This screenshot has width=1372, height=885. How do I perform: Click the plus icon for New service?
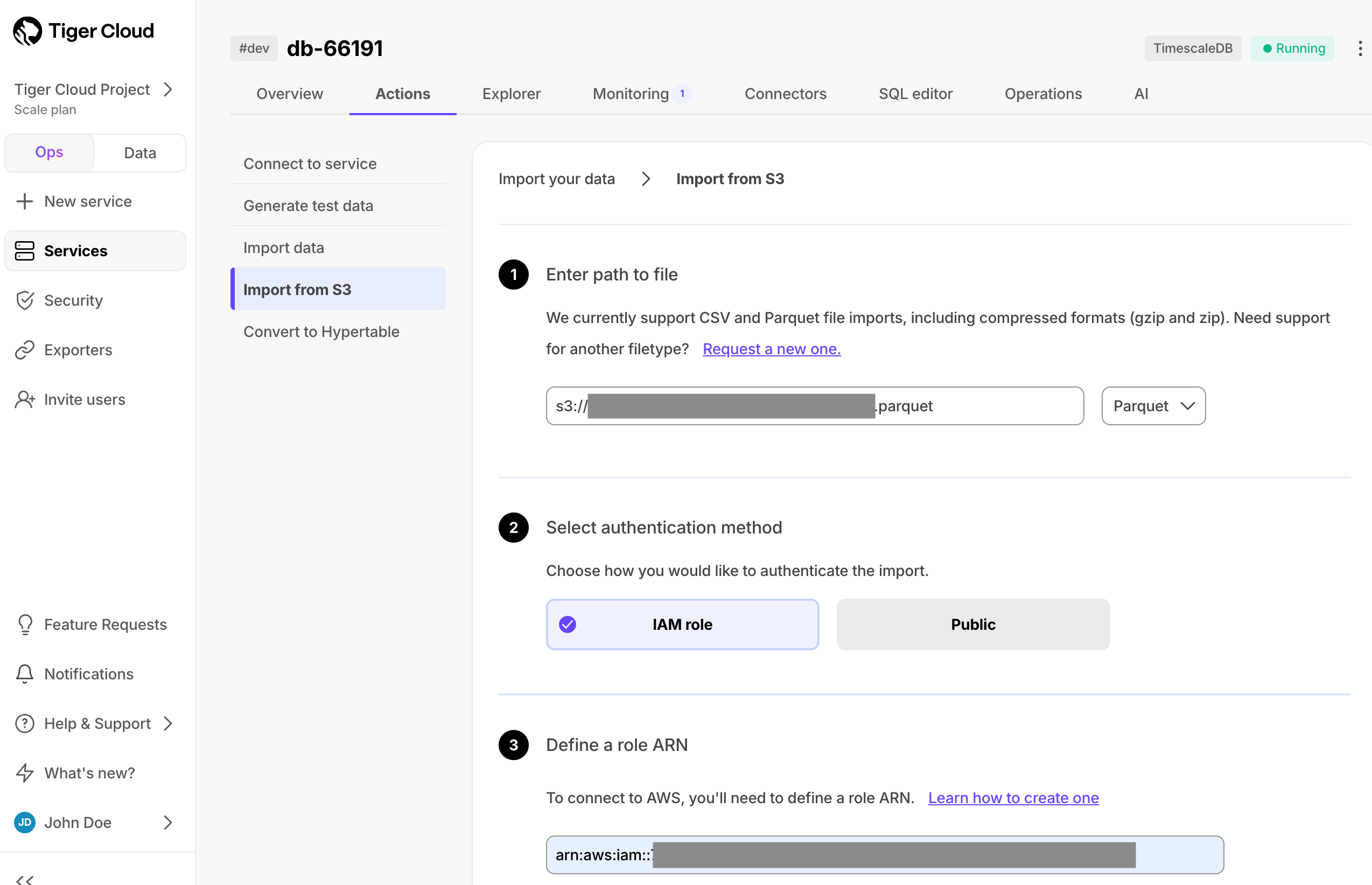click(x=24, y=201)
